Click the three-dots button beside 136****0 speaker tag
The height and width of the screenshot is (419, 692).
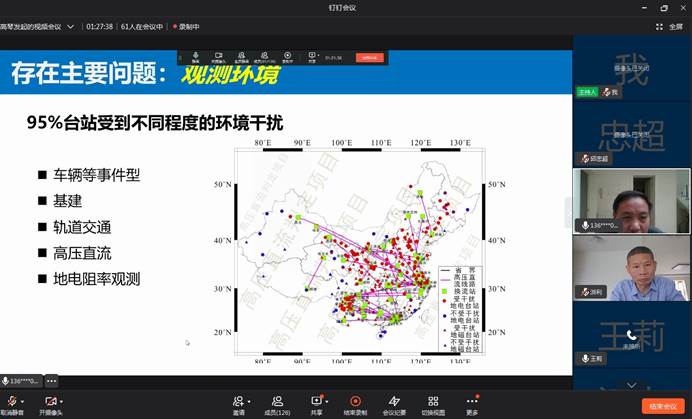[51, 381]
